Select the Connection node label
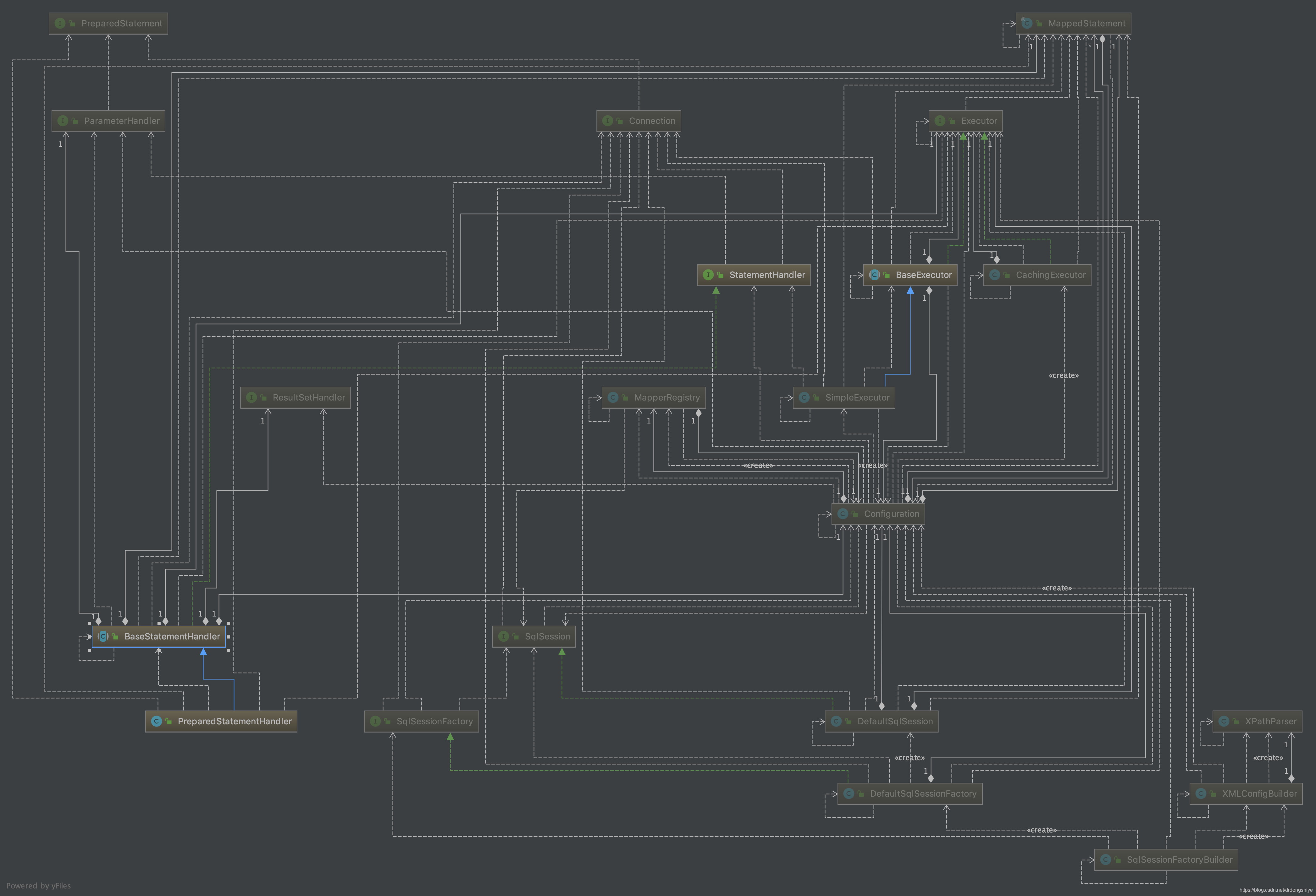The height and width of the screenshot is (896, 1316). pos(652,121)
